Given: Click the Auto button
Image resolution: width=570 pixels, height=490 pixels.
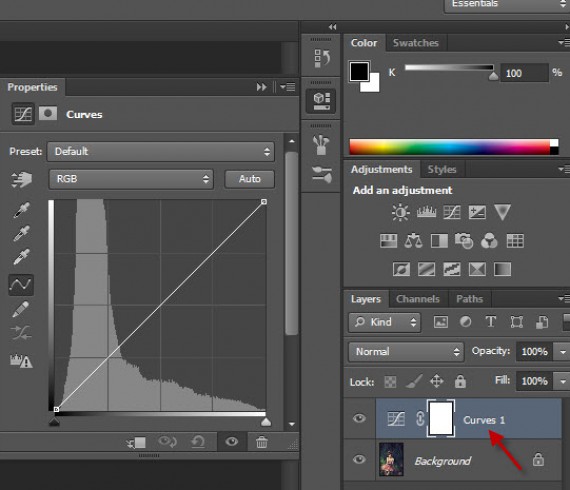Looking at the screenshot, I should (249, 179).
